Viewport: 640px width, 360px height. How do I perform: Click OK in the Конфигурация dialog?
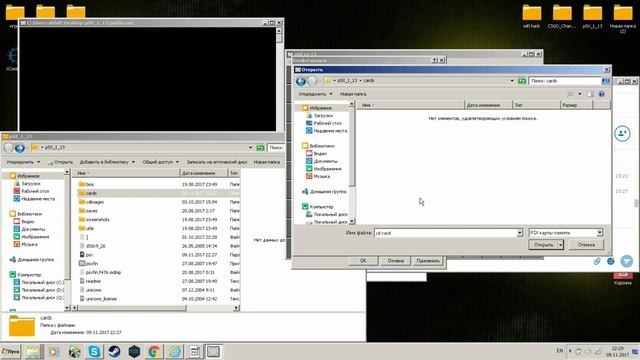(363, 261)
